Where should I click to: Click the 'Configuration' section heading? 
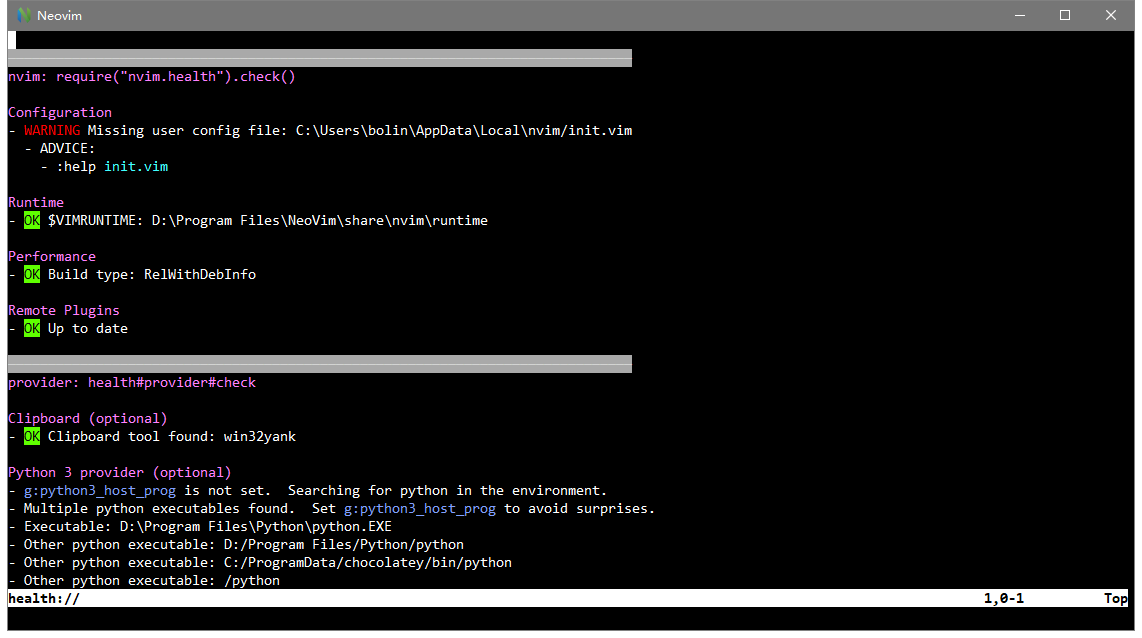(x=60, y=112)
